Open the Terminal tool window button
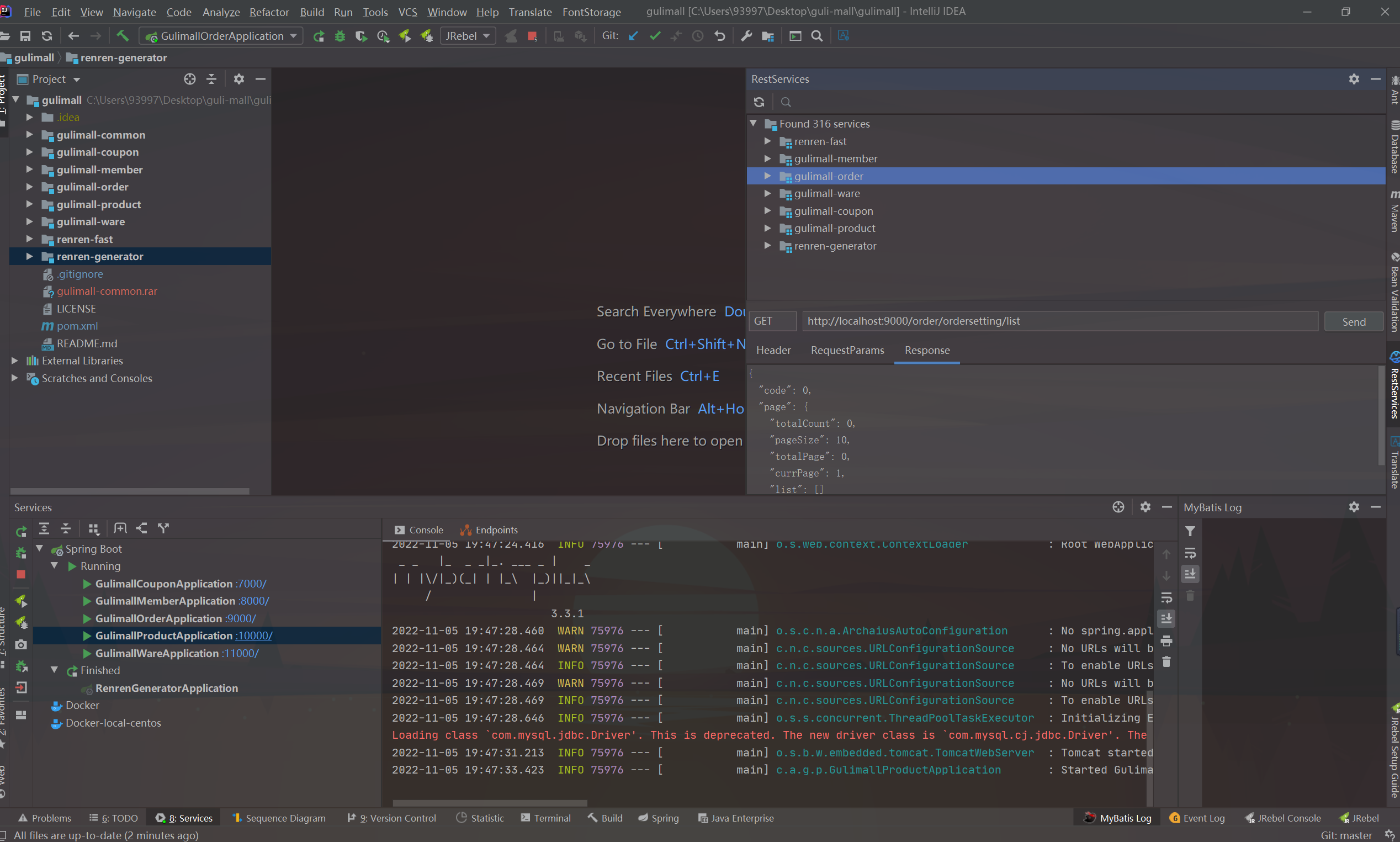Screen dimensions: 1400x842 (x=546, y=818)
